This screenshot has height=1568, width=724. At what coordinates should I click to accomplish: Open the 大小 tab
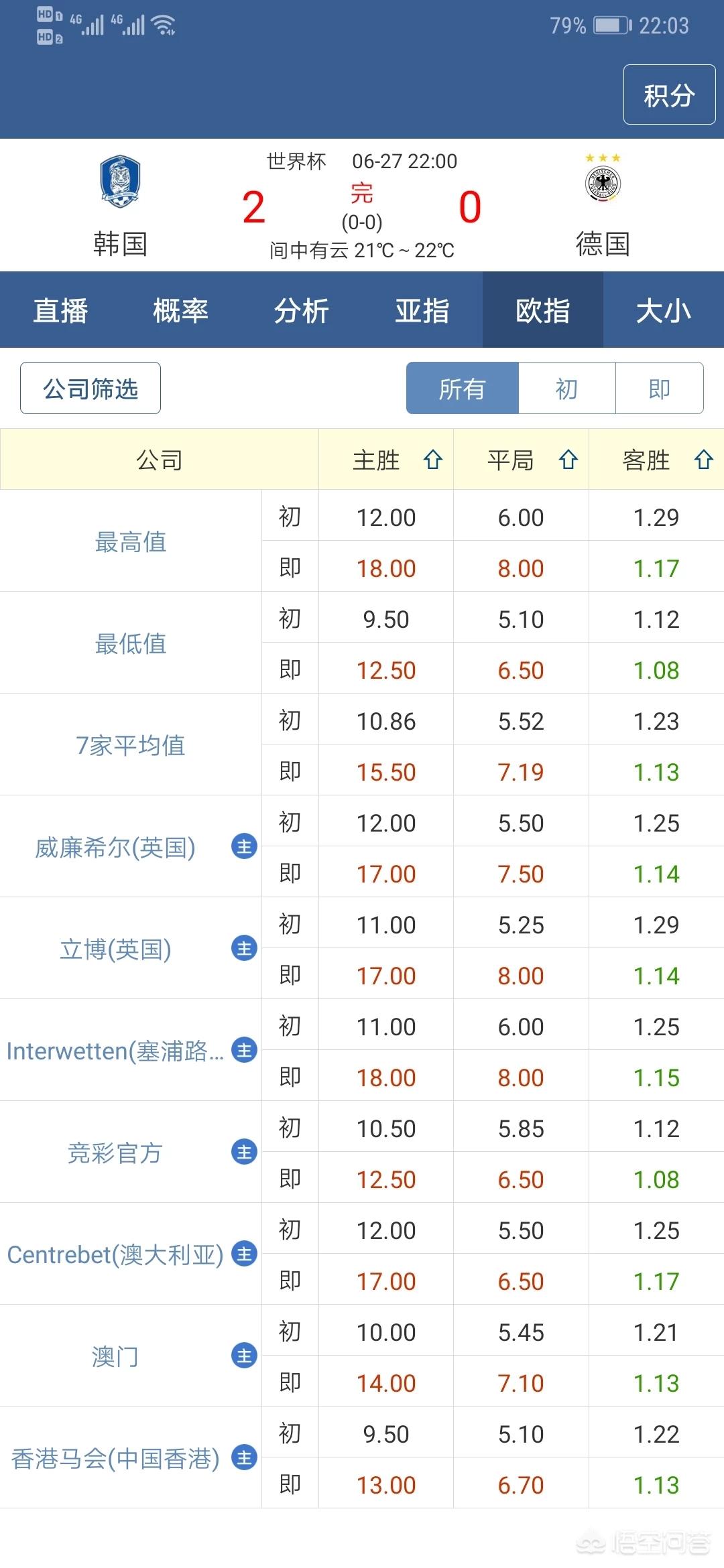tap(663, 310)
